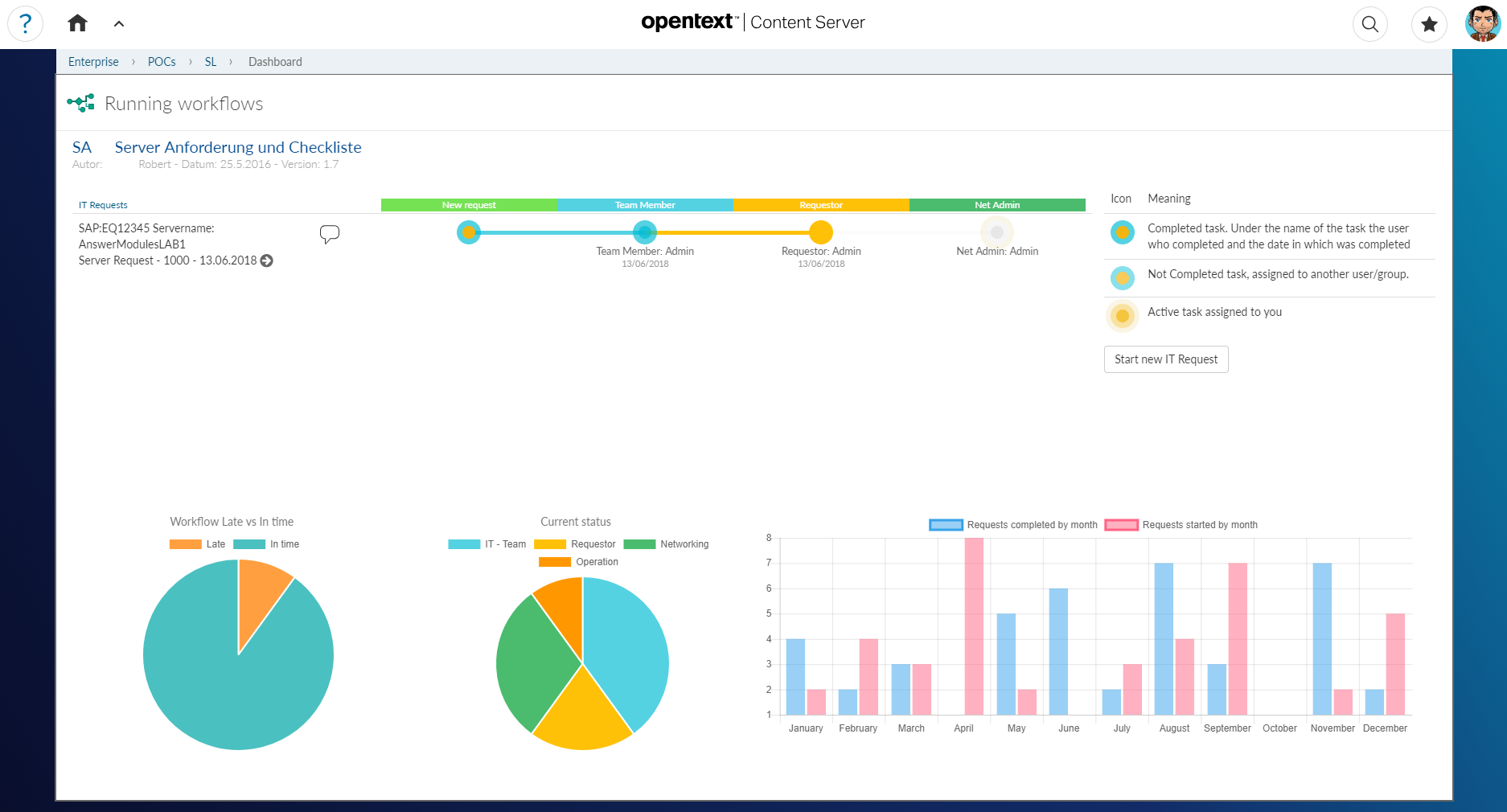Toggle the Operation legend swatch
The height and width of the screenshot is (812, 1507).
click(x=555, y=562)
